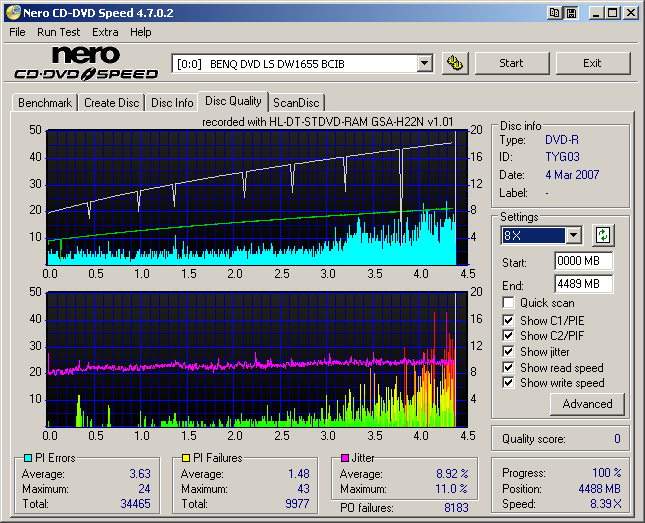Click the End MB input field
Screen dimensions: 645x523
(x=583, y=283)
